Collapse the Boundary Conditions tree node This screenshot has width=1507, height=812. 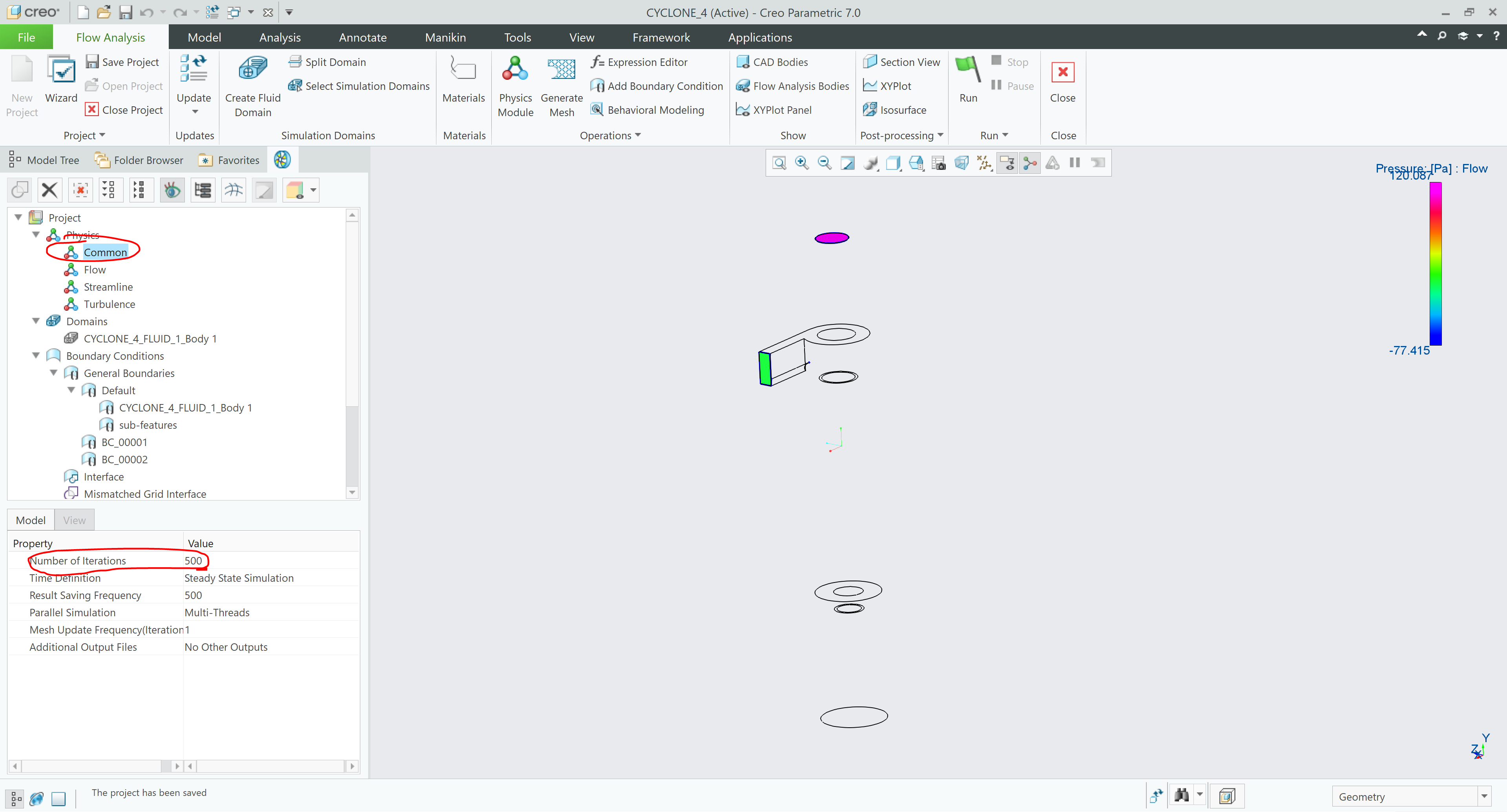click(x=36, y=355)
